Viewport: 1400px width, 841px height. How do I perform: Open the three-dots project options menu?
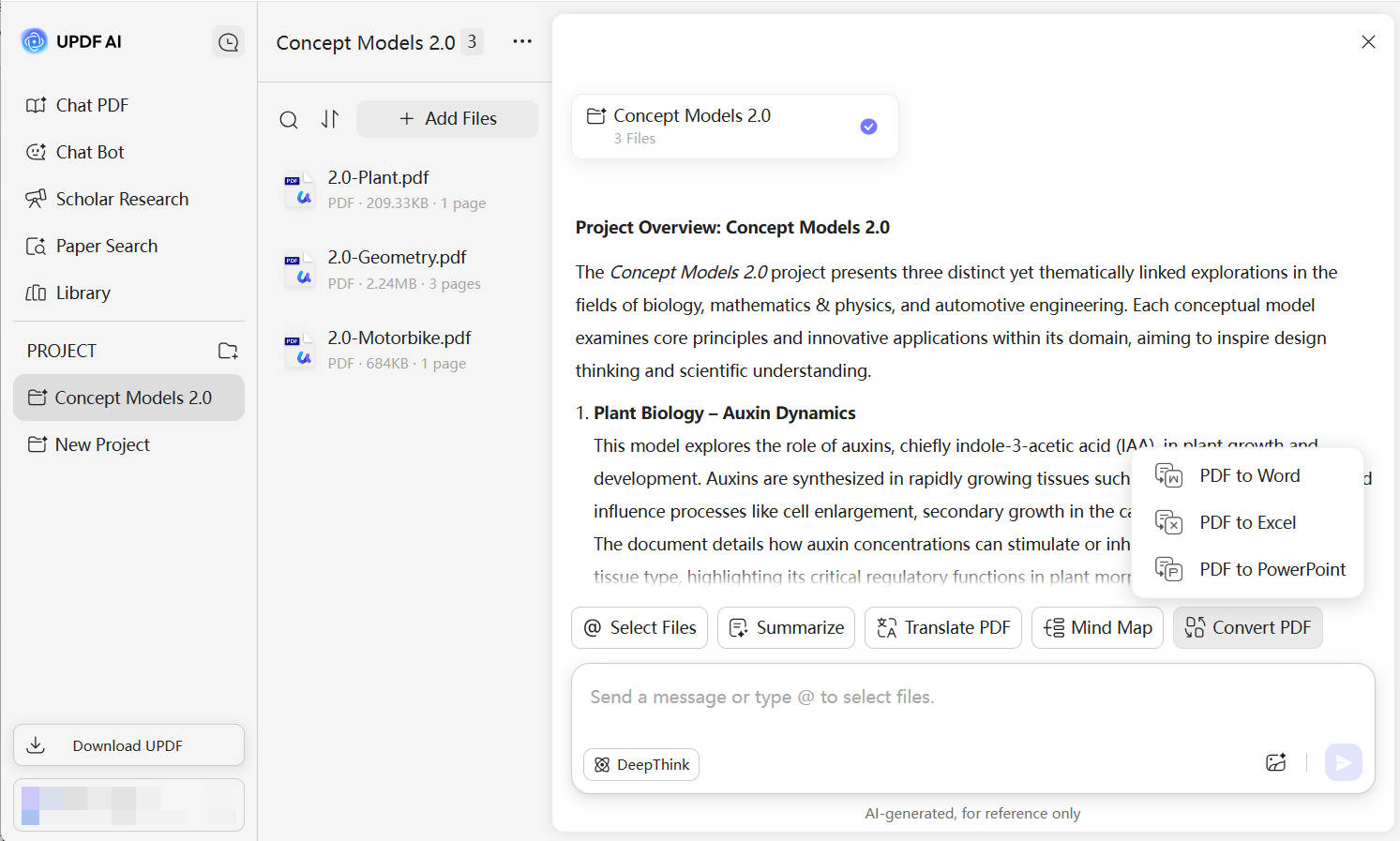[x=522, y=42]
